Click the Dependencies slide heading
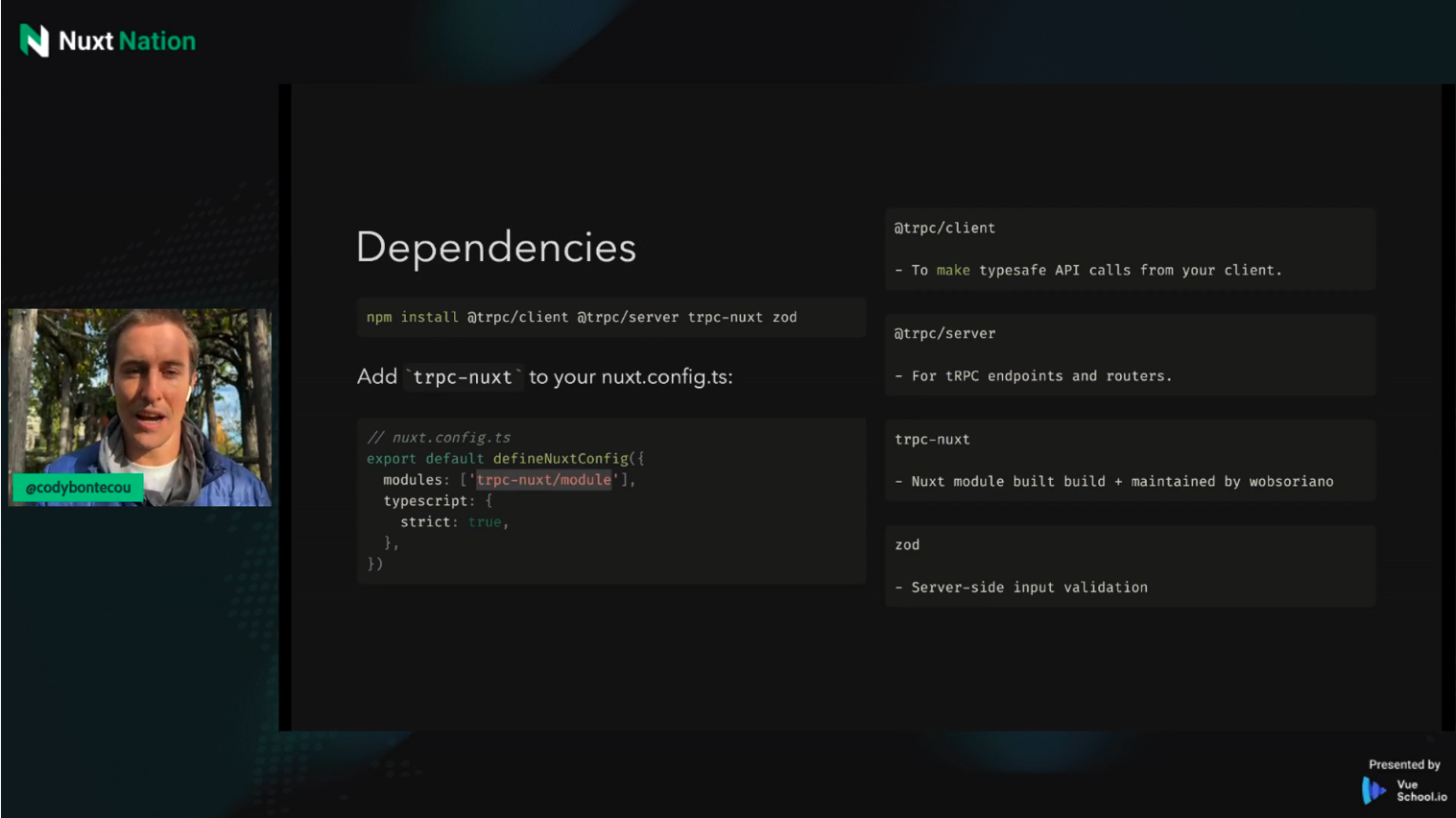This screenshot has width=1456, height=818. click(x=495, y=248)
